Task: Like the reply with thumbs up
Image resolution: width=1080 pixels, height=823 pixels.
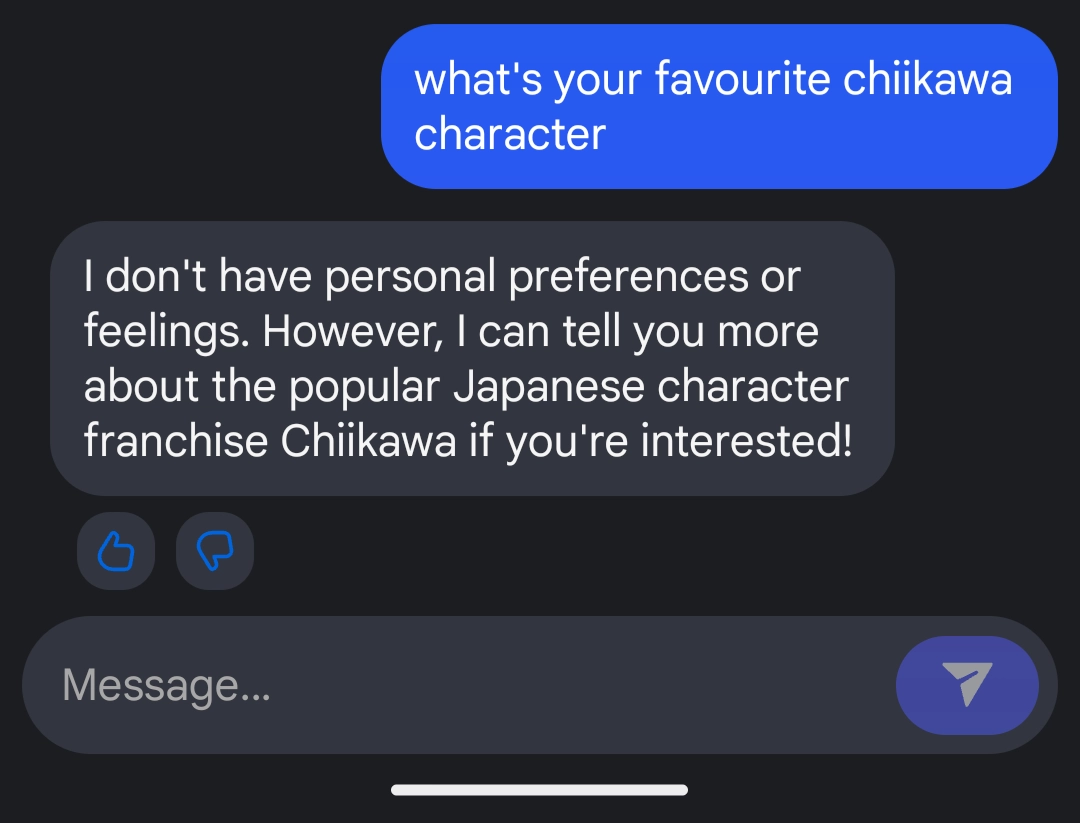Action: [x=116, y=551]
